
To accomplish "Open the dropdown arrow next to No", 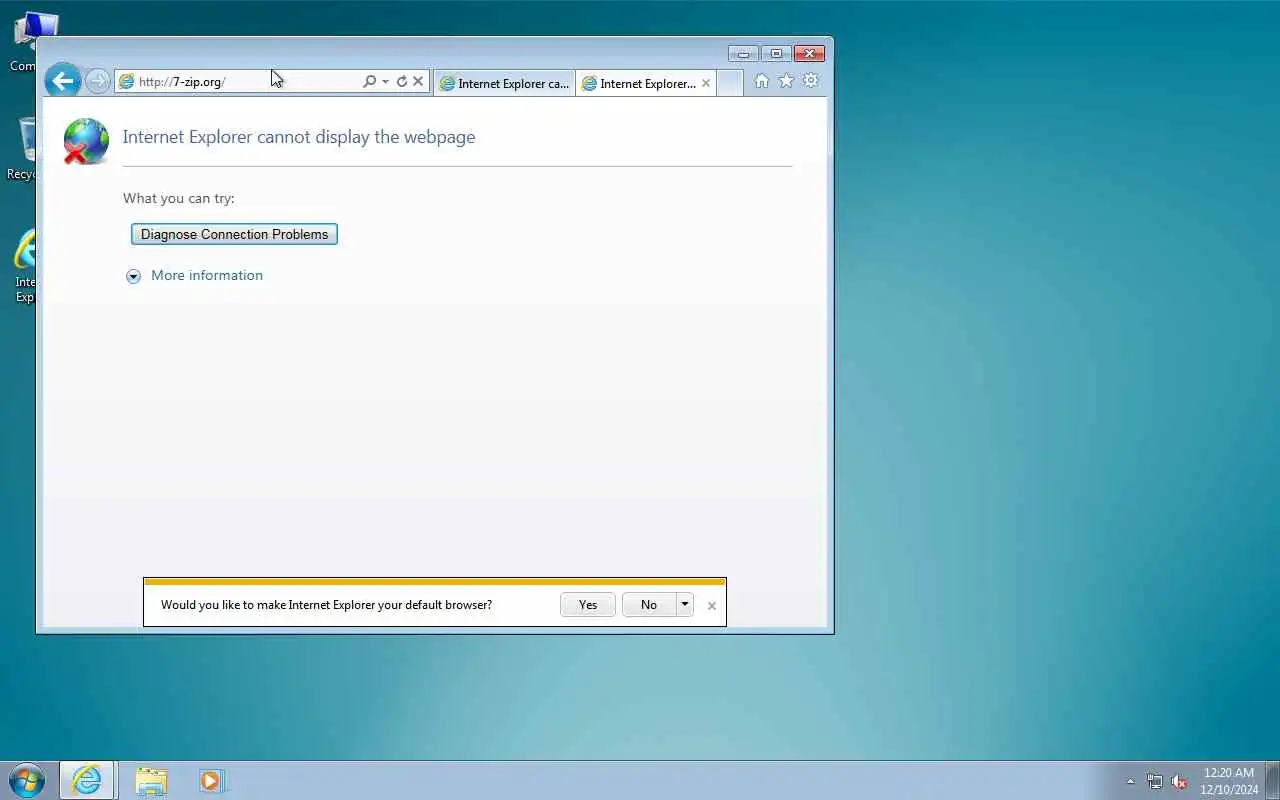I will click(685, 605).
